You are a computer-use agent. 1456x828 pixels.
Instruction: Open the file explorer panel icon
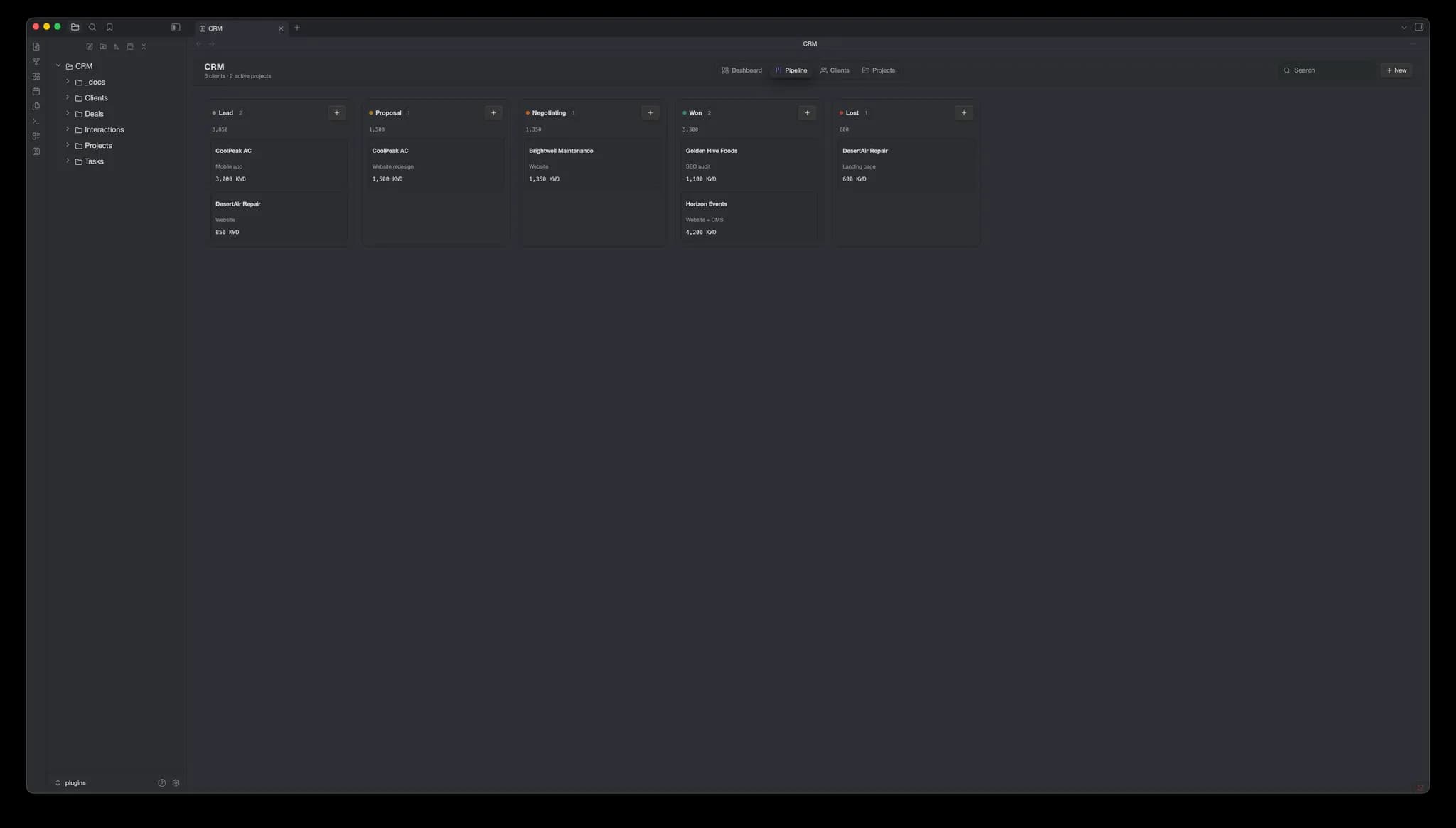tap(75, 27)
